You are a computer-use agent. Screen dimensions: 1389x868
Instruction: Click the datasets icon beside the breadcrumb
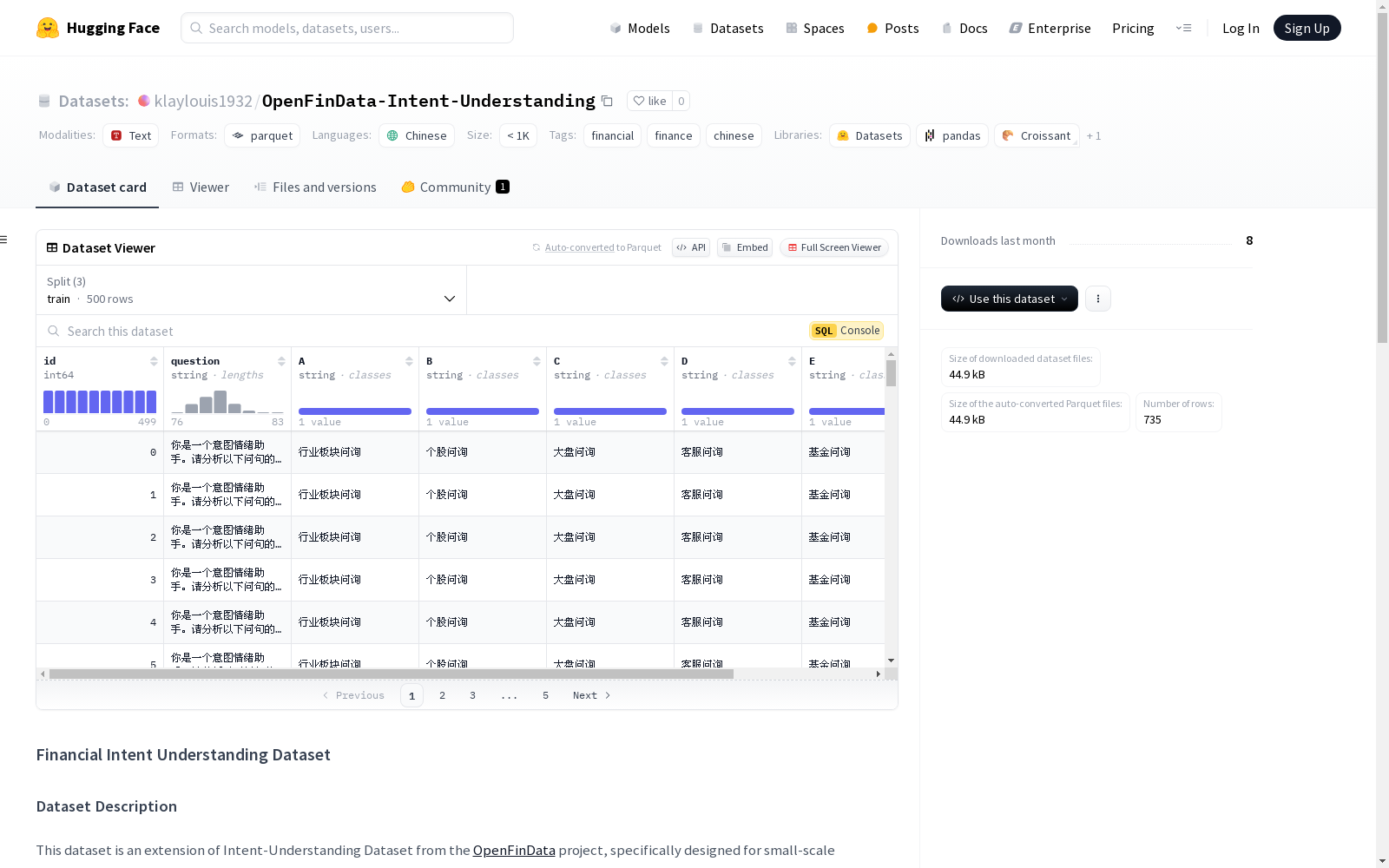pos(44,102)
